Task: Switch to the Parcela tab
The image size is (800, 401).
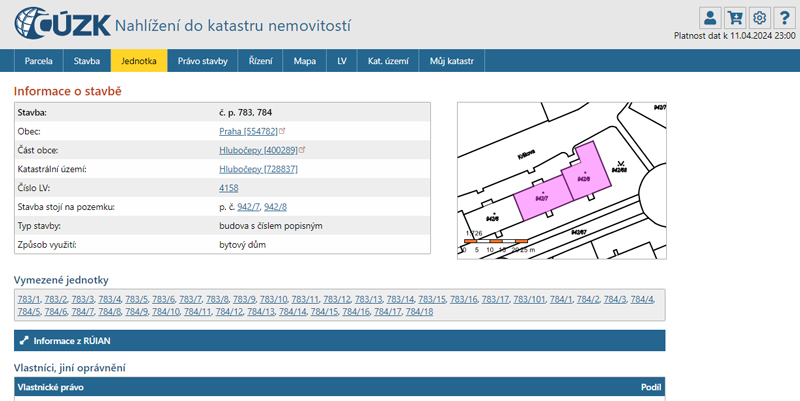Action: tap(39, 61)
